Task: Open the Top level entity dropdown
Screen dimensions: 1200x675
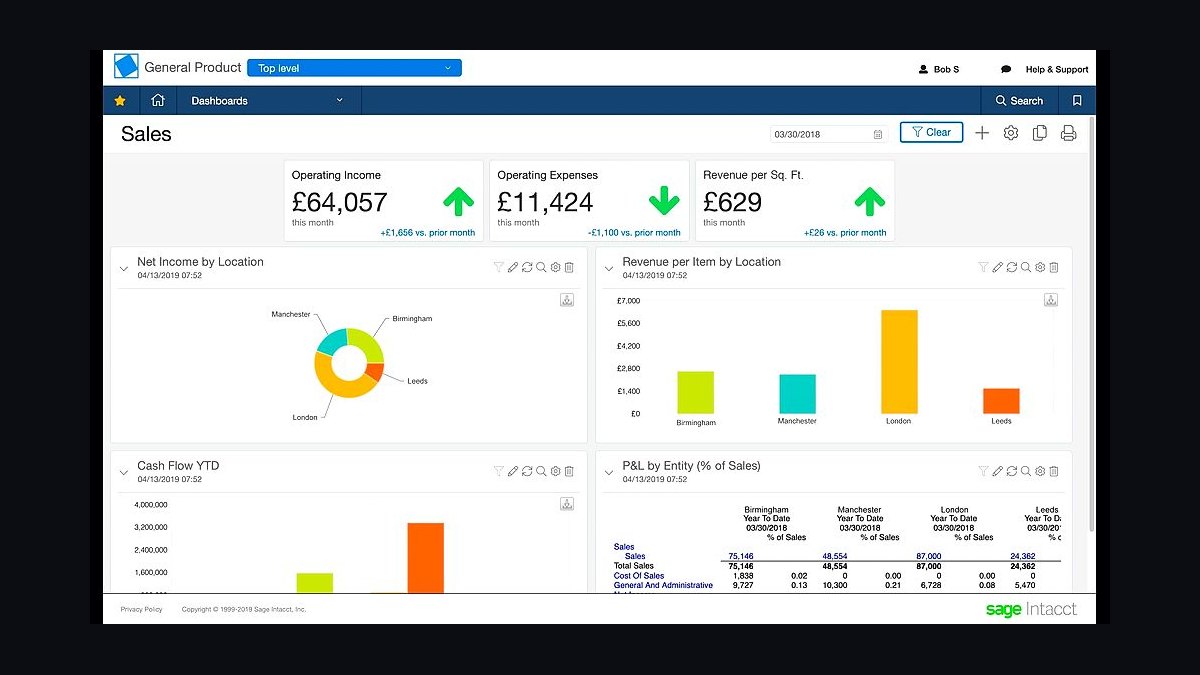Action: coord(354,68)
